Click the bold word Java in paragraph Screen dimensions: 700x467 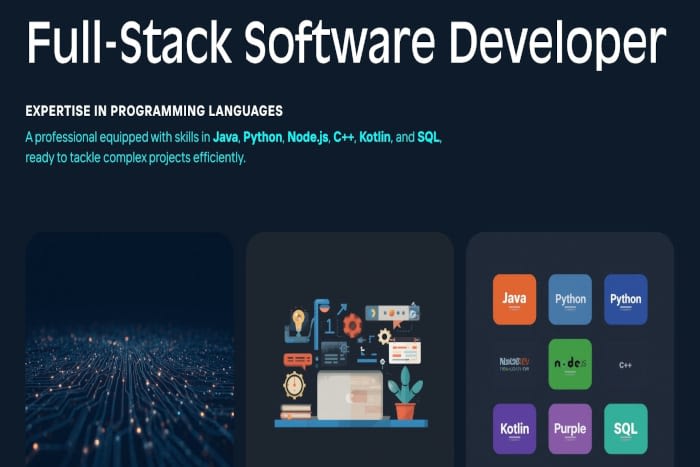point(225,137)
